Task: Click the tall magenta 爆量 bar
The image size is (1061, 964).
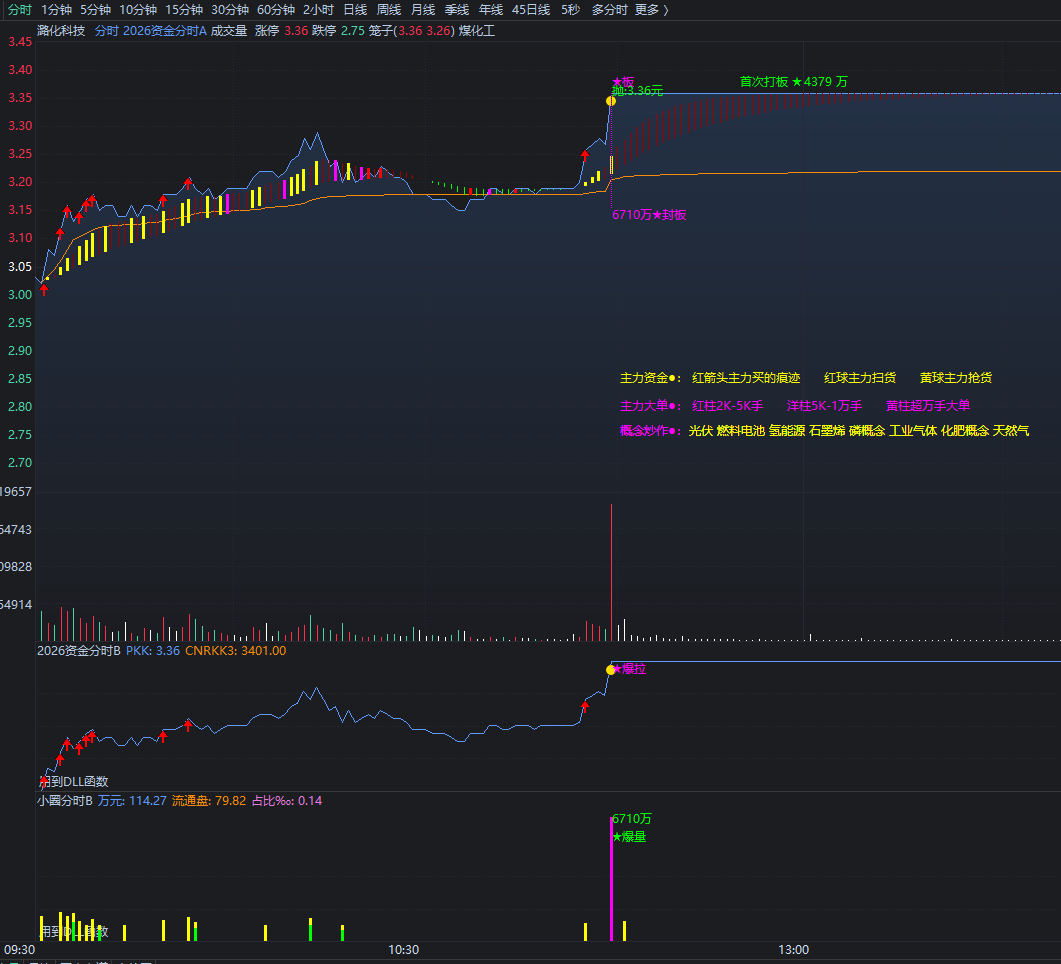Action: [x=612, y=879]
